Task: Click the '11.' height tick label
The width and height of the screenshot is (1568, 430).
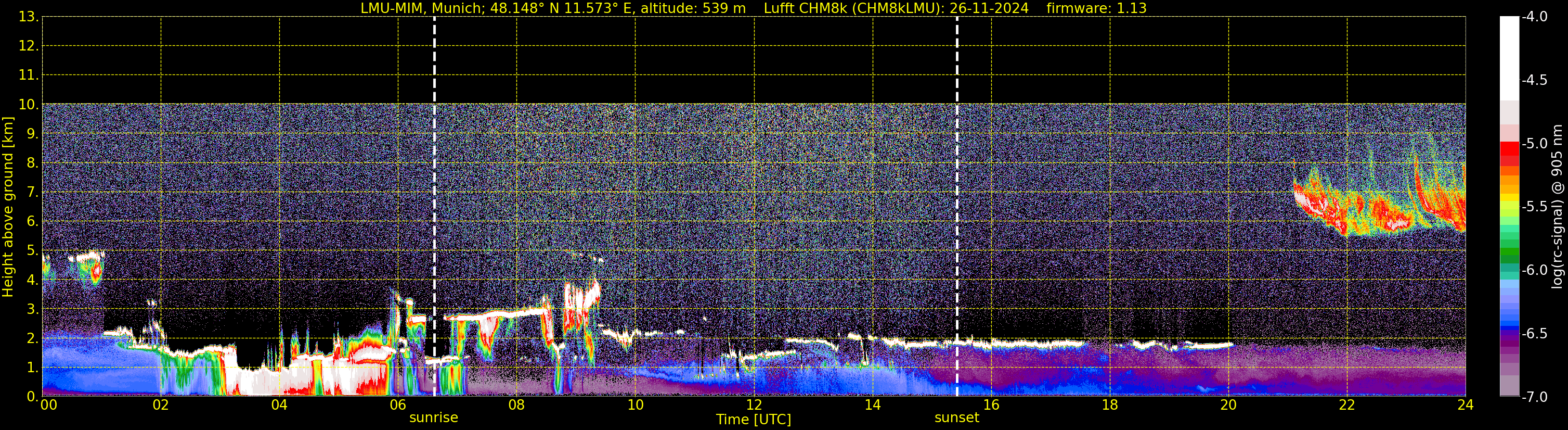Action: [29, 75]
